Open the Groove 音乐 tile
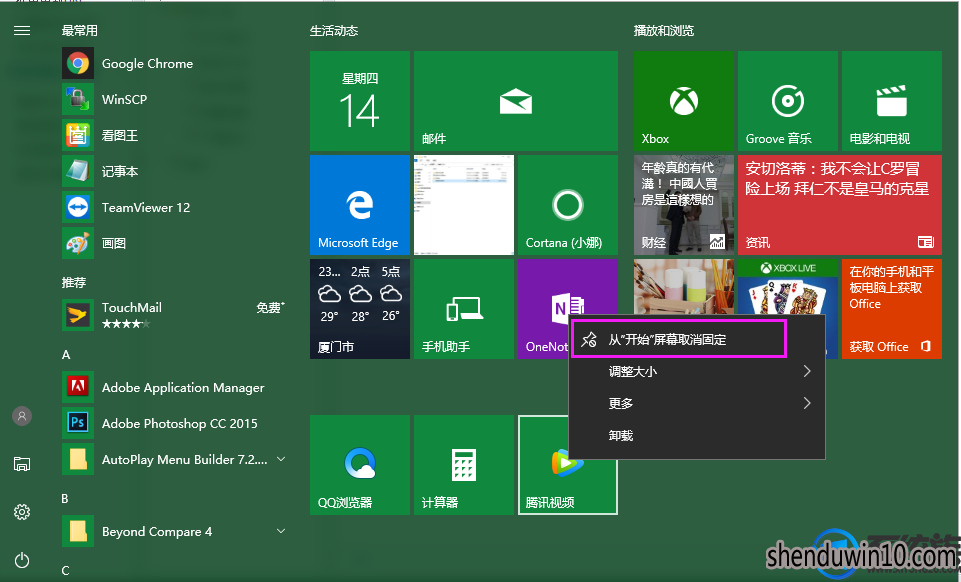Image resolution: width=961 pixels, height=582 pixels. [x=788, y=101]
